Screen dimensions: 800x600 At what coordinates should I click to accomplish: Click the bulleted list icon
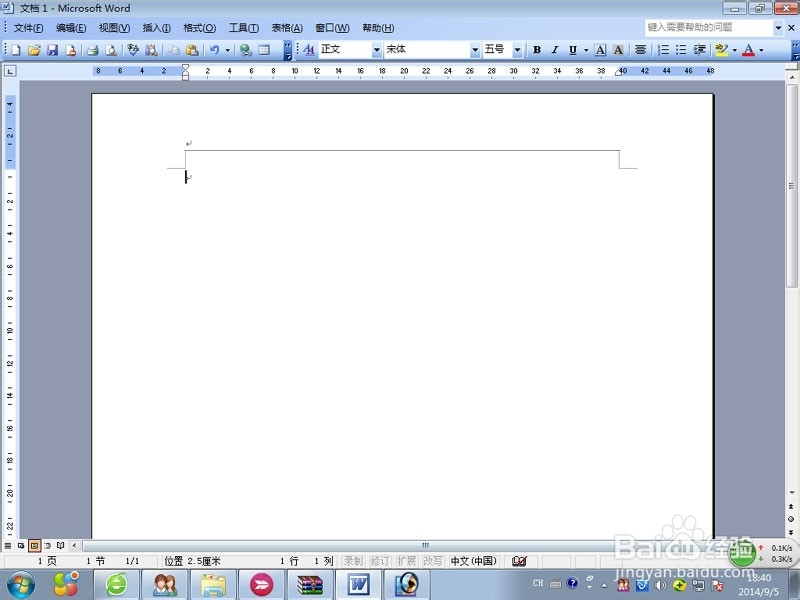[x=681, y=50]
